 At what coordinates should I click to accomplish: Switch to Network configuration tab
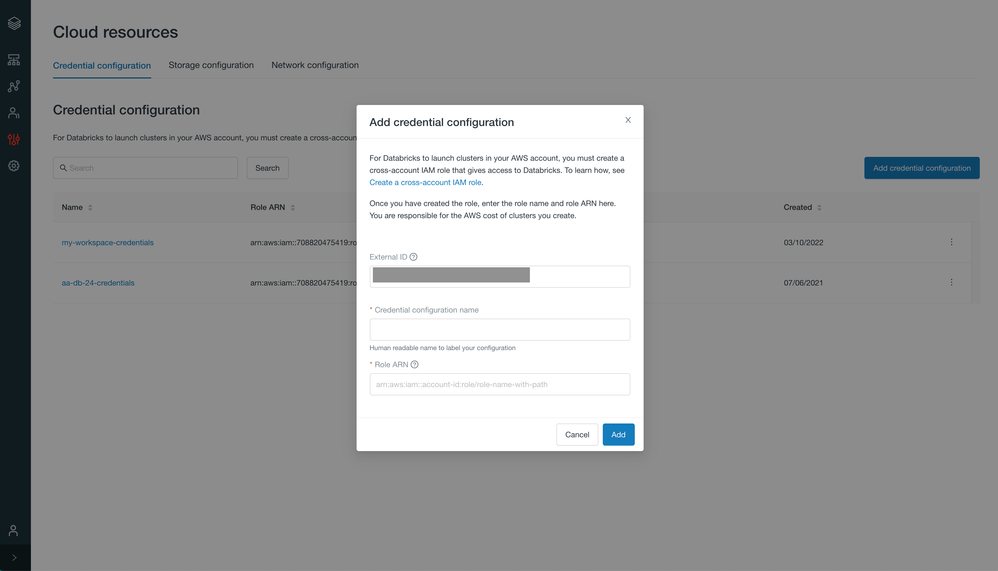click(315, 65)
